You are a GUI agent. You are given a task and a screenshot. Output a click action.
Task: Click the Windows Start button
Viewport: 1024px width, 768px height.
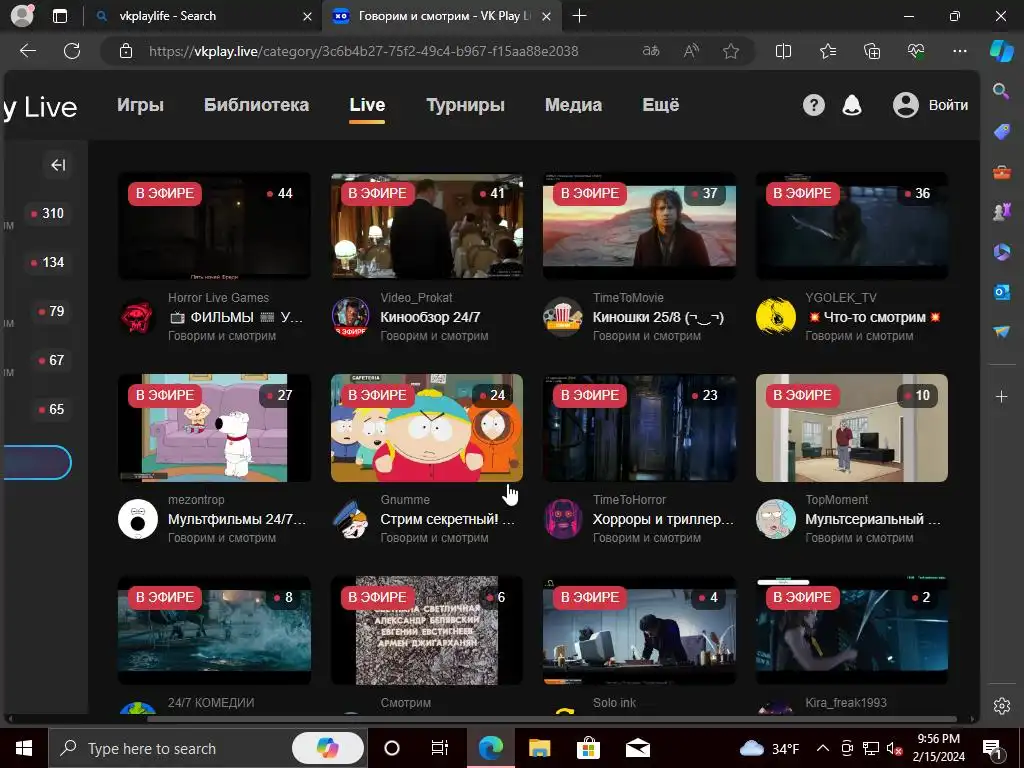(24, 748)
